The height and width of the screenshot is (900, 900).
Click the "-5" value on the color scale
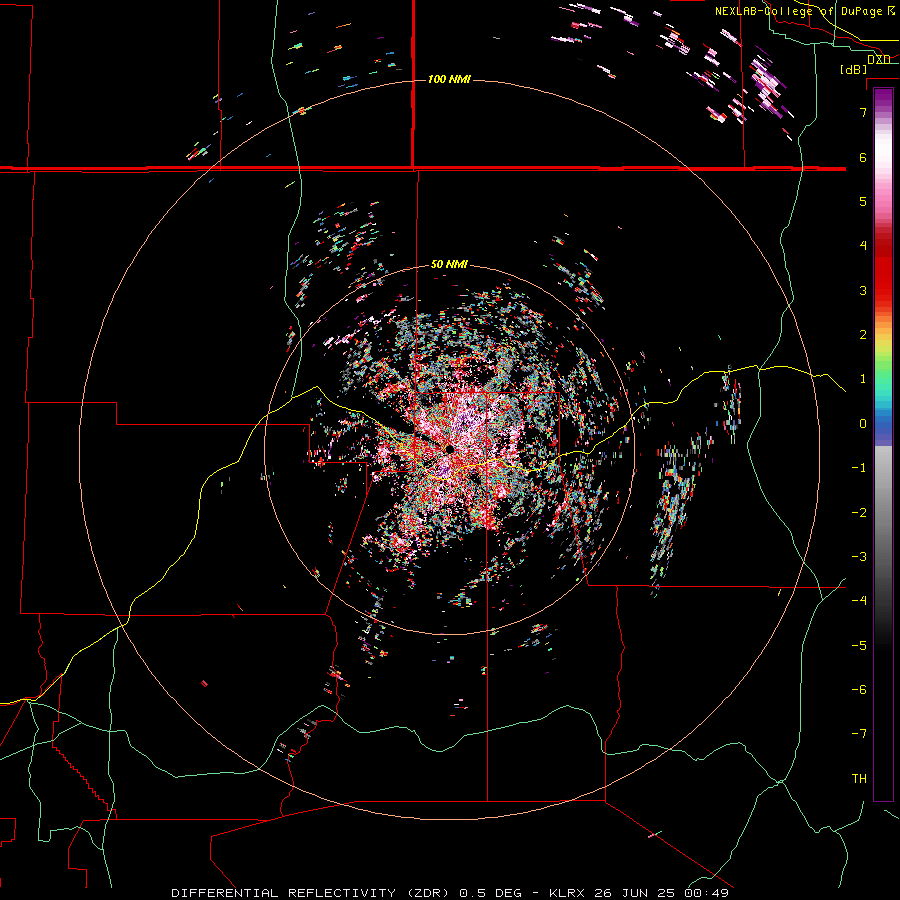tap(859, 646)
